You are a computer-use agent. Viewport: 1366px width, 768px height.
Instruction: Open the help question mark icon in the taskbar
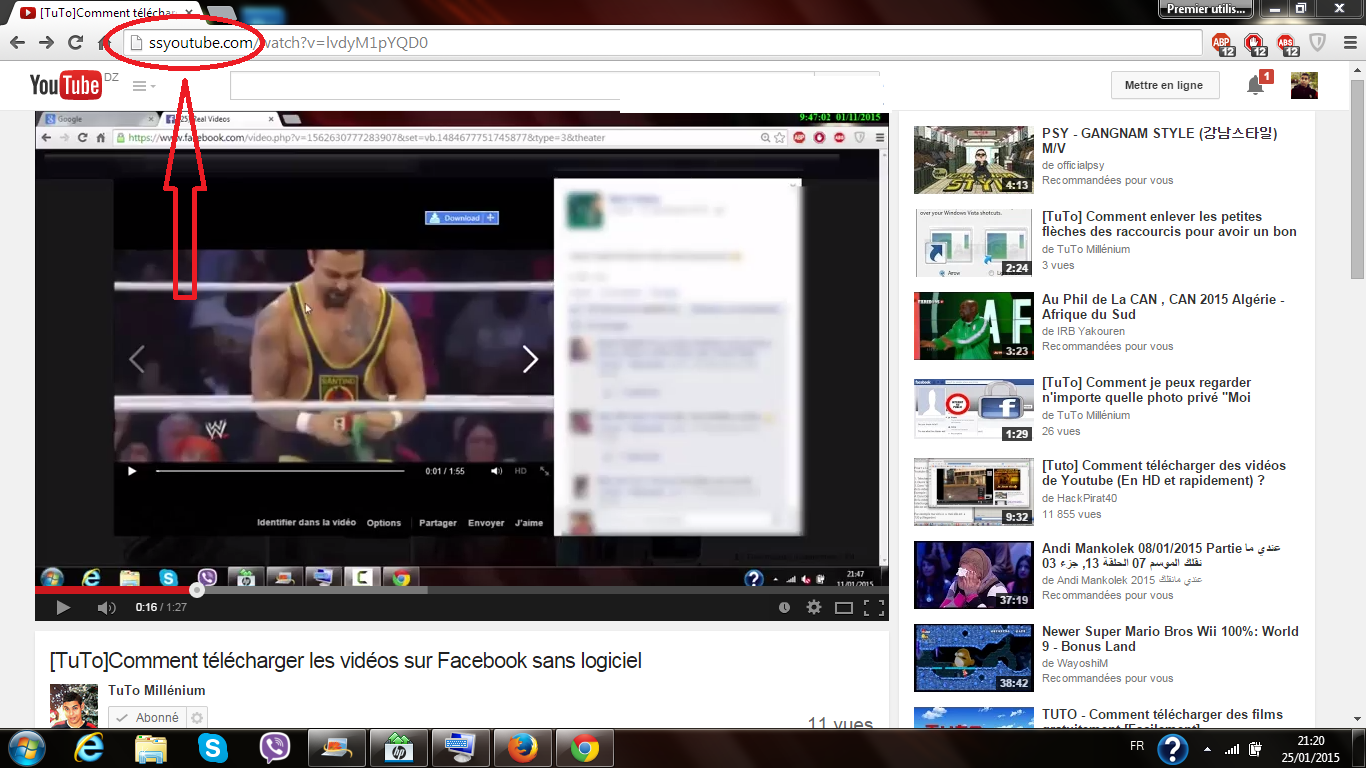1173,748
